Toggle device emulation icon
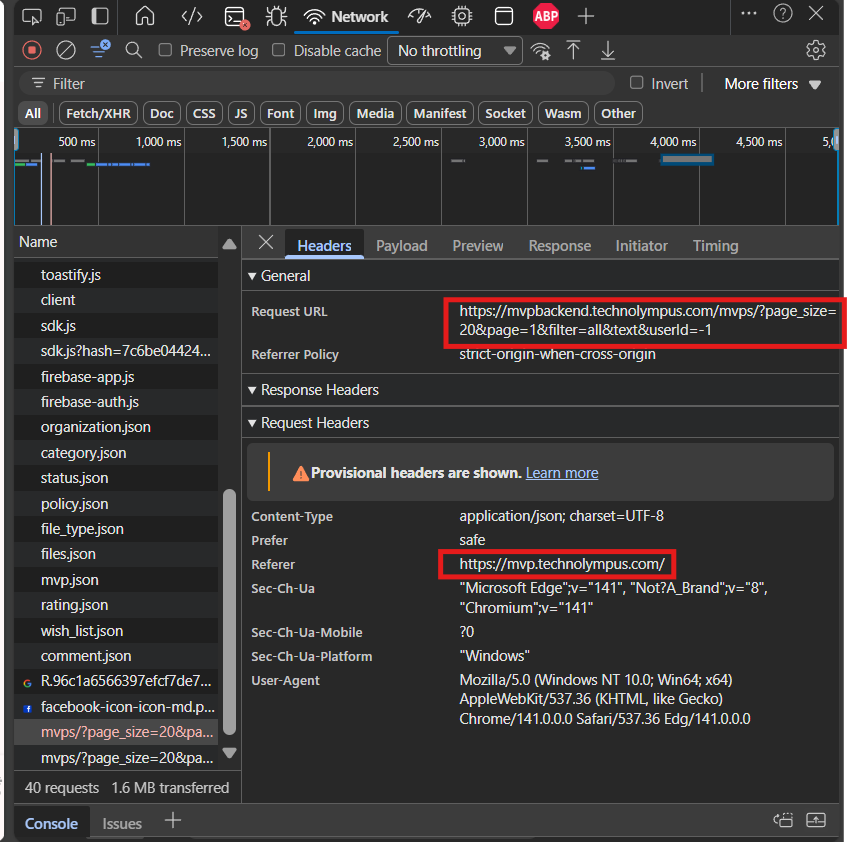 coord(65,16)
